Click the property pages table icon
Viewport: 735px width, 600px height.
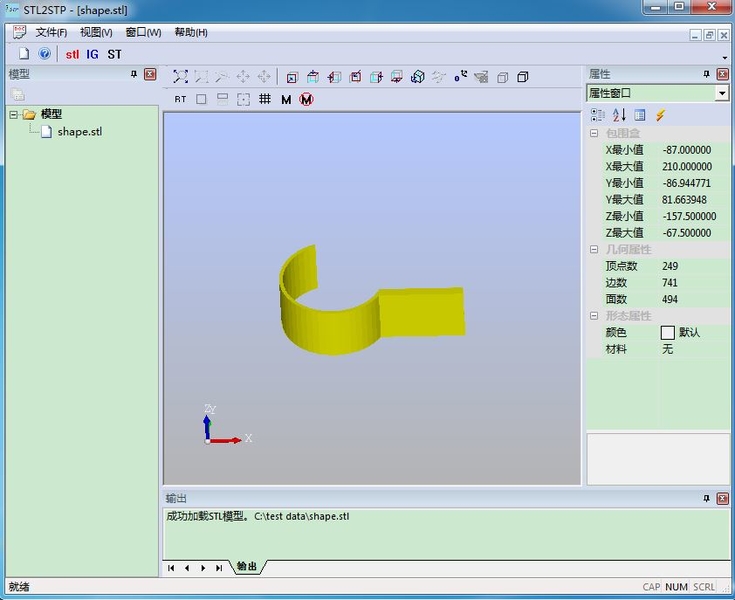pyautogui.click(x=640, y=115)
